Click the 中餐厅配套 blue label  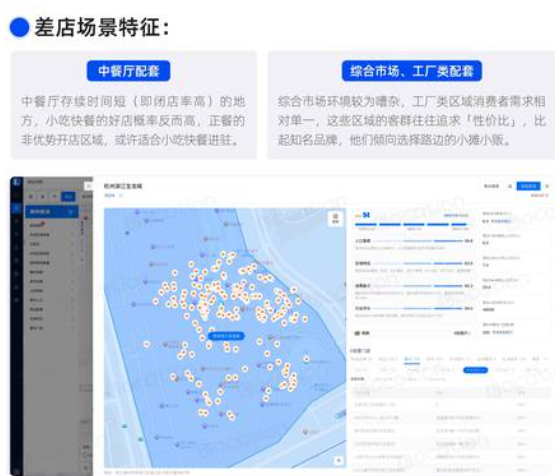point(128,71)
